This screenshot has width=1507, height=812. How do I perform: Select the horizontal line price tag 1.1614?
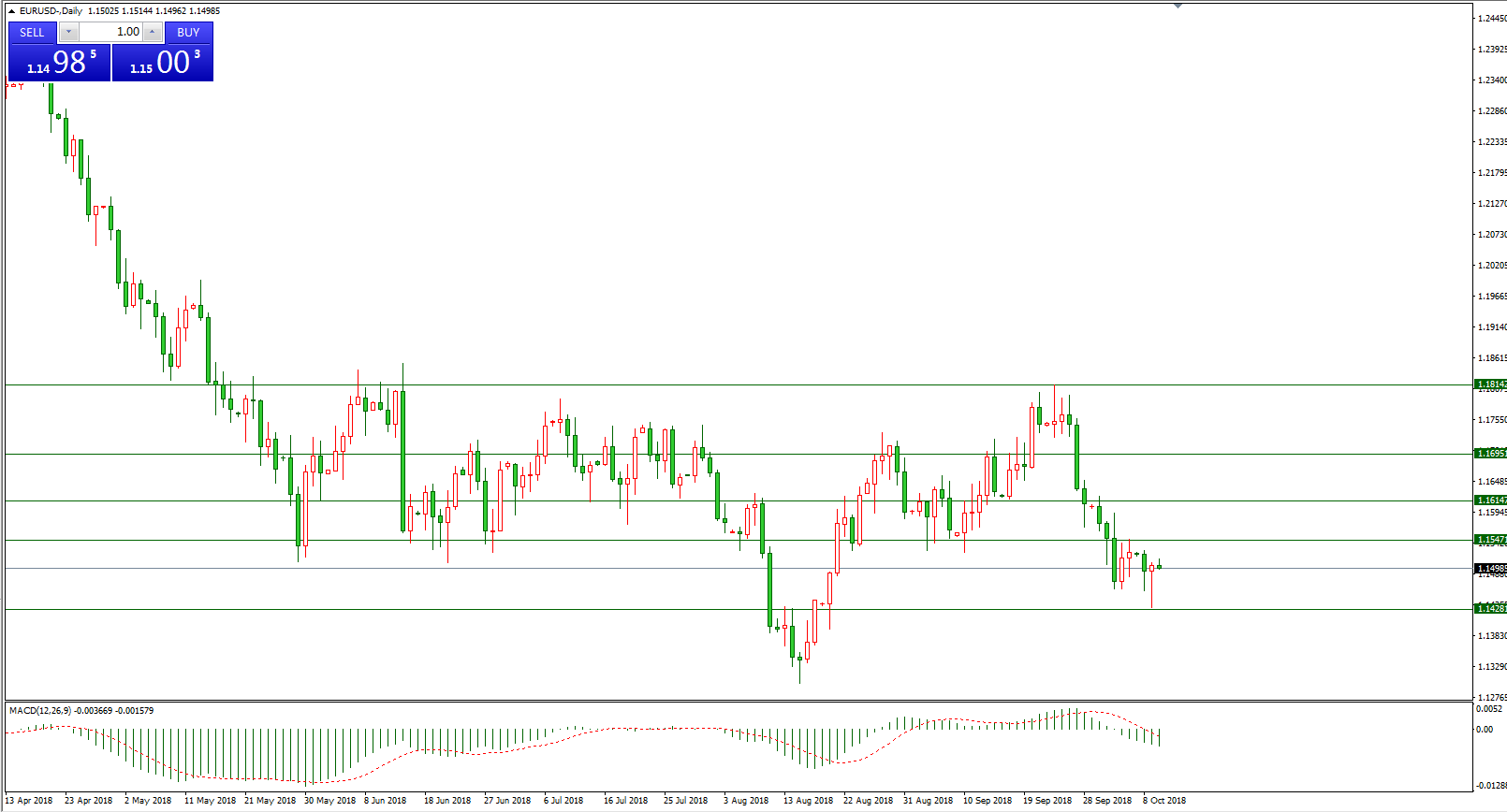[1490, 500]
